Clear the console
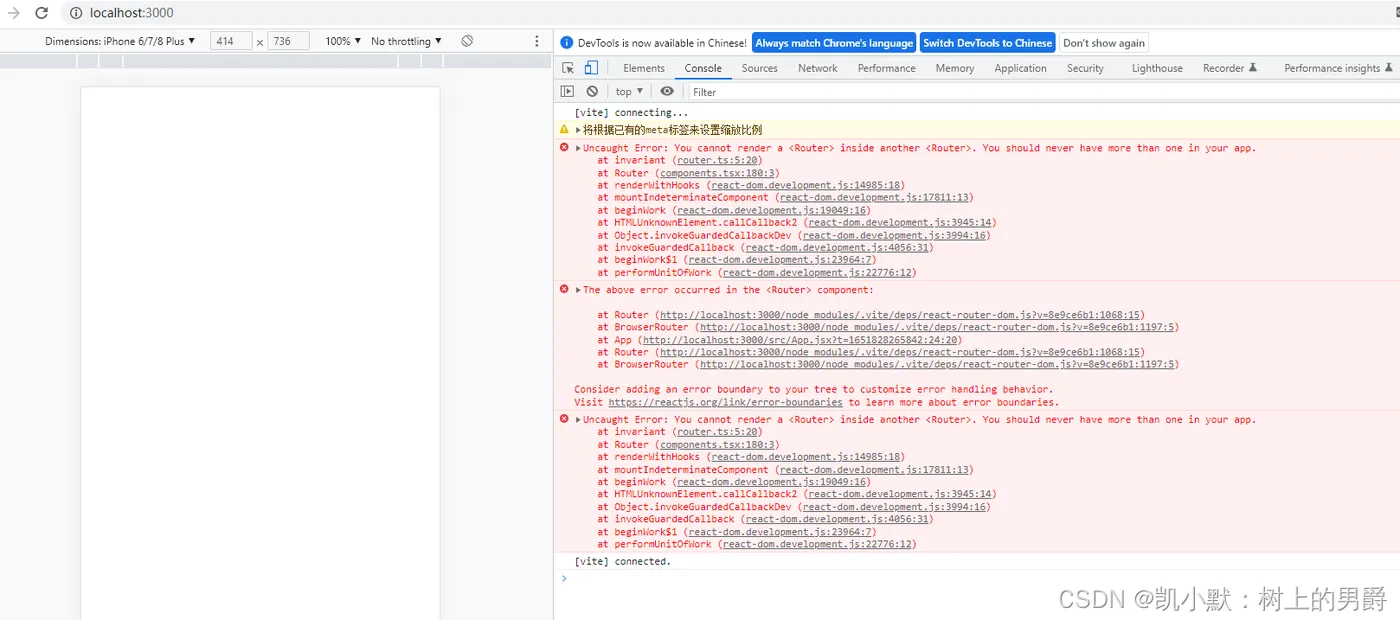The image size is (1400, 620). point(592,91)
